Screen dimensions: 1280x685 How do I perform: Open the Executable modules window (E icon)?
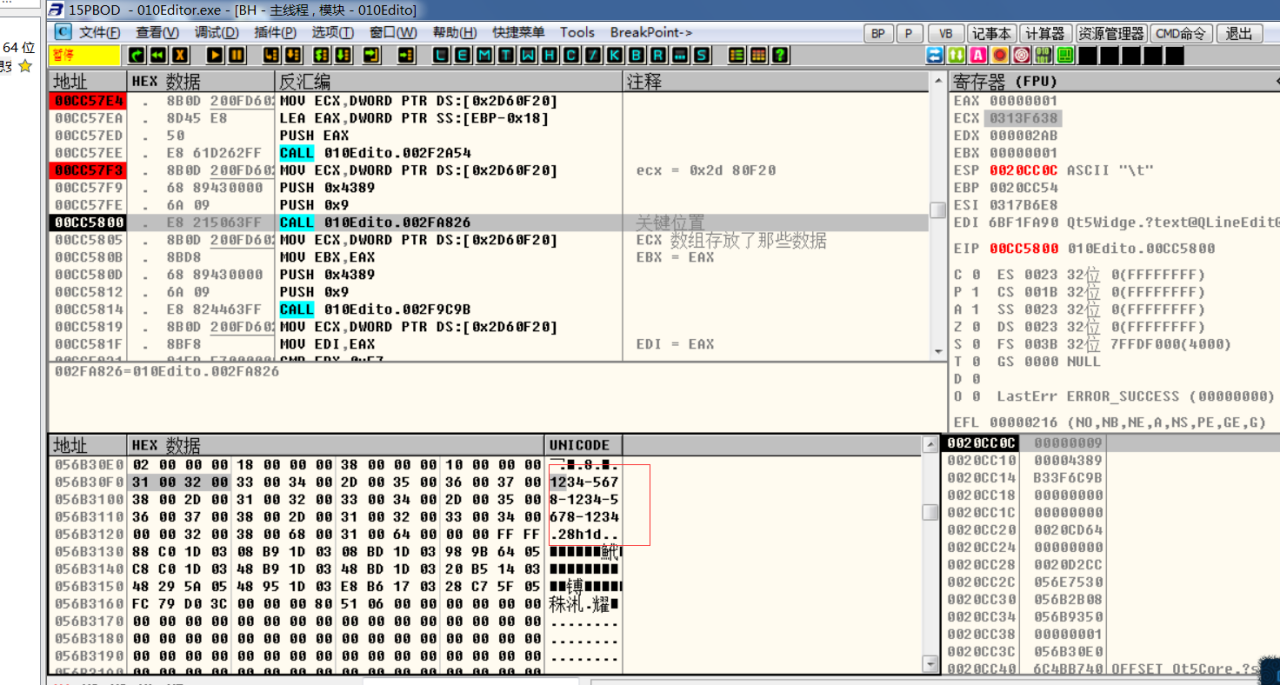[x=463, y=55]
